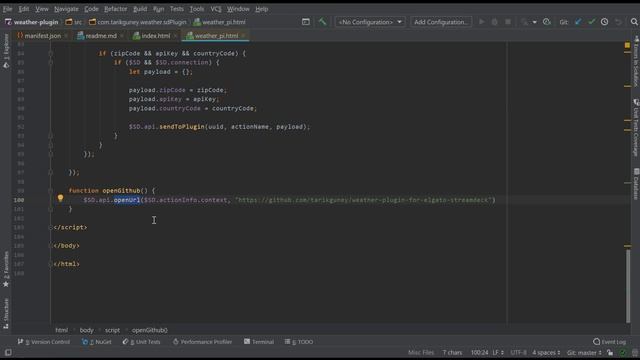
Task: Click the github.com URL string in code
Action: [x=363, y=200]
